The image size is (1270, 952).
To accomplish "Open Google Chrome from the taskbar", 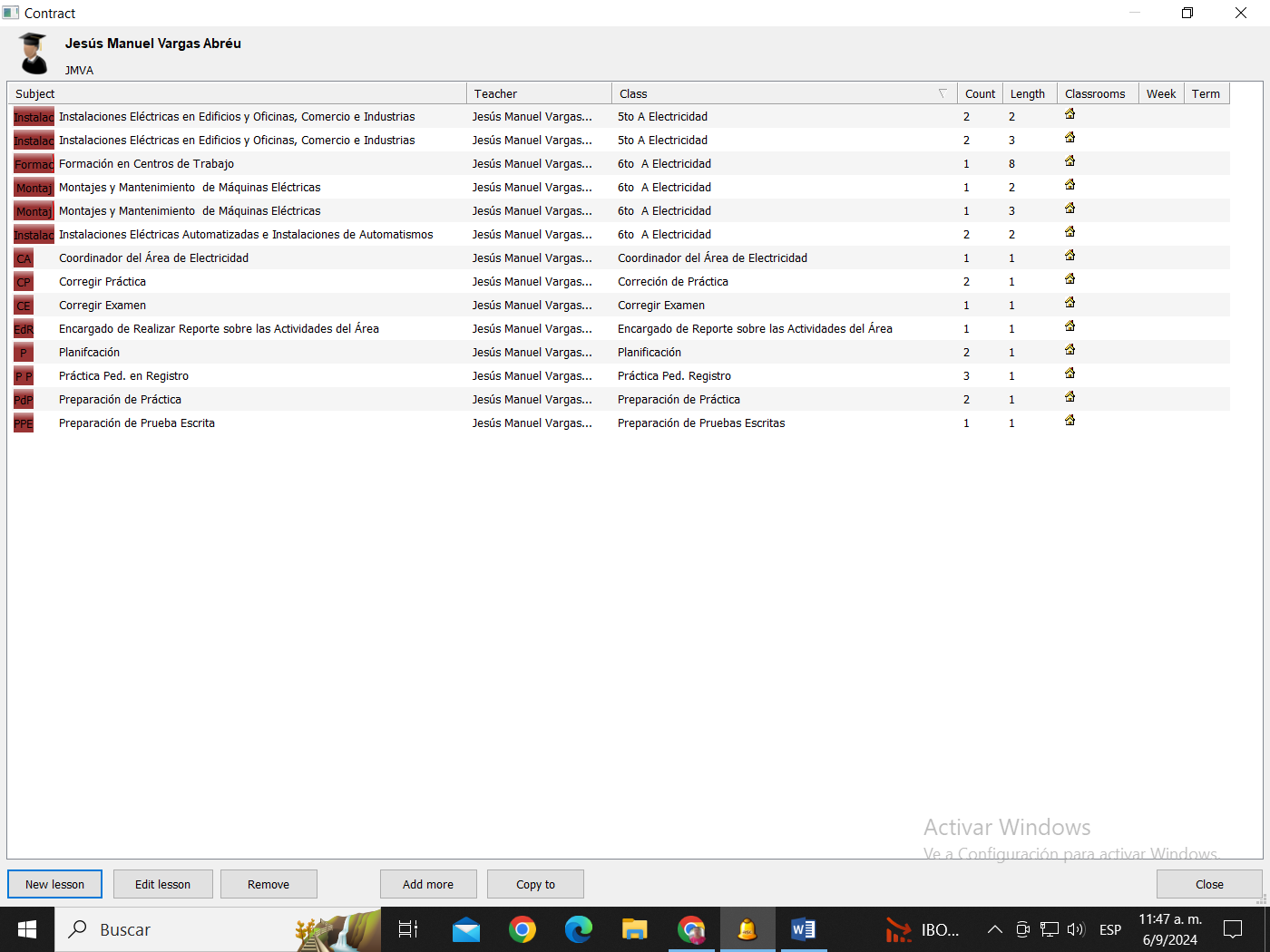I will pyautogui.click(x=523, y=929).
